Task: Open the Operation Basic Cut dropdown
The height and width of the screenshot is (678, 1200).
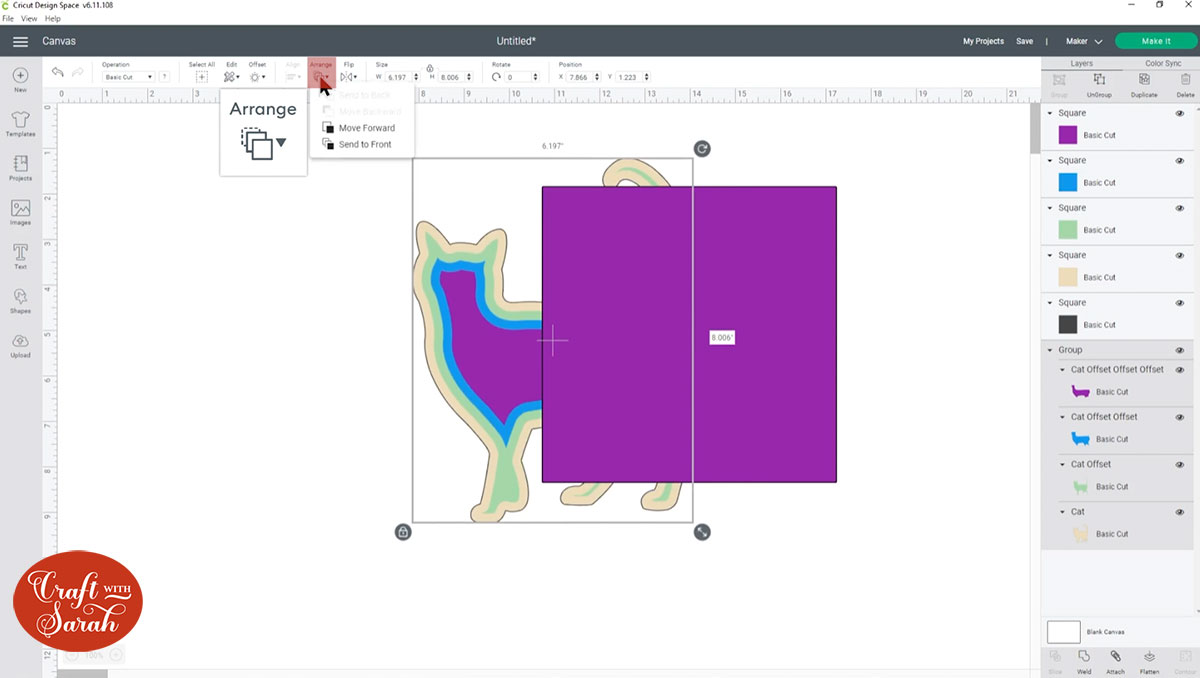Action: tap(128, 77)
